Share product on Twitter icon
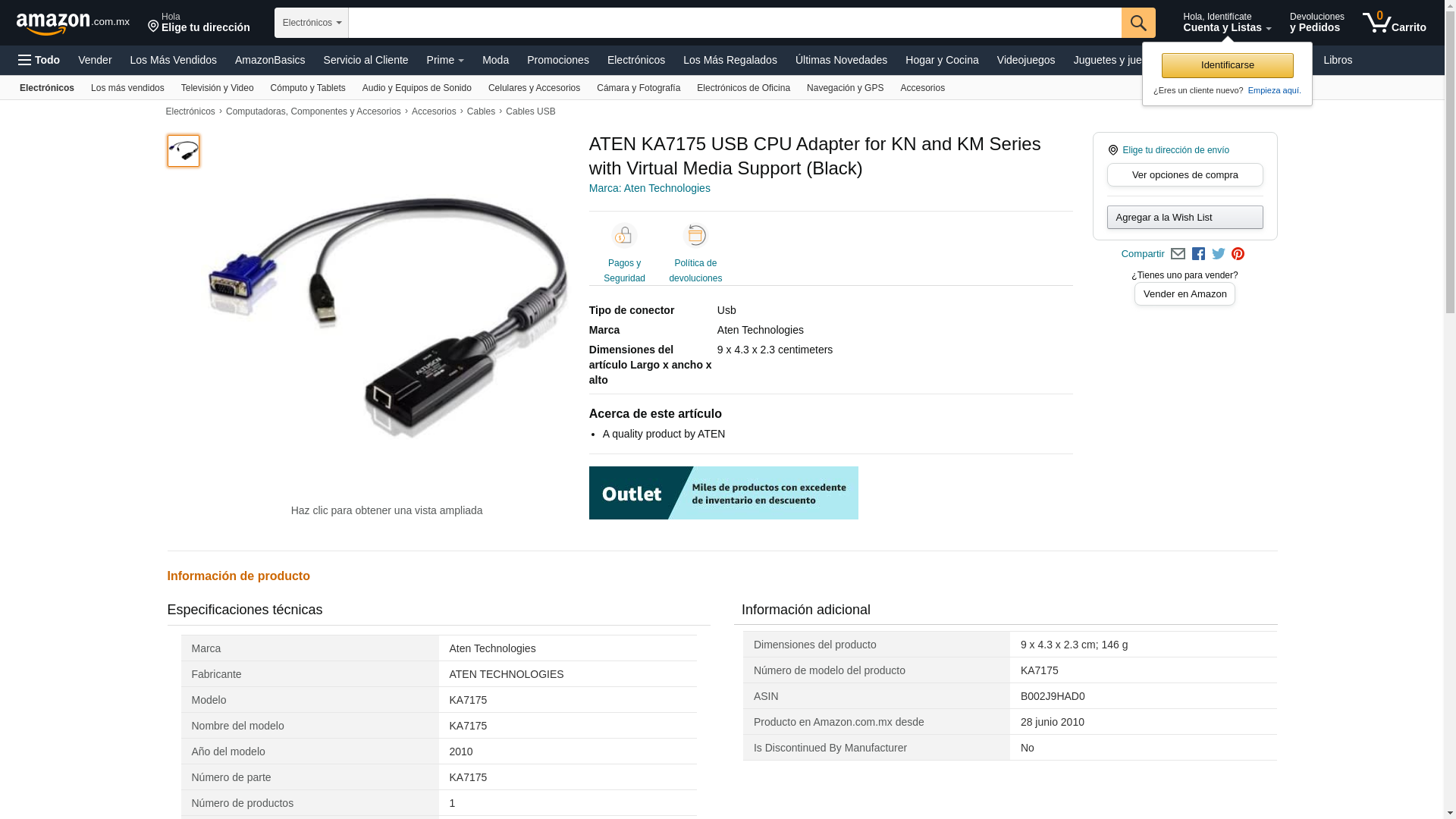The width and height of the screenshot is (1456, 819). 1218,254
